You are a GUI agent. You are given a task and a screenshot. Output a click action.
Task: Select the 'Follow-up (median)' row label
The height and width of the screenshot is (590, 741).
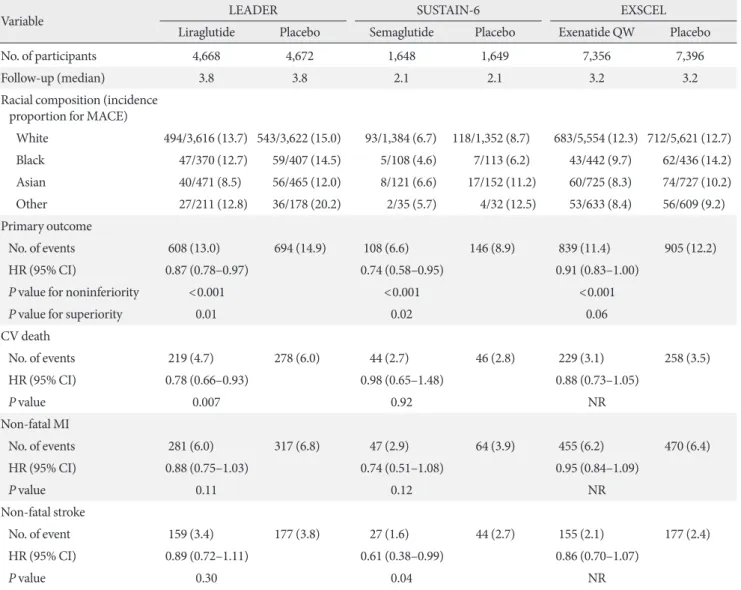tap(53, 78)
